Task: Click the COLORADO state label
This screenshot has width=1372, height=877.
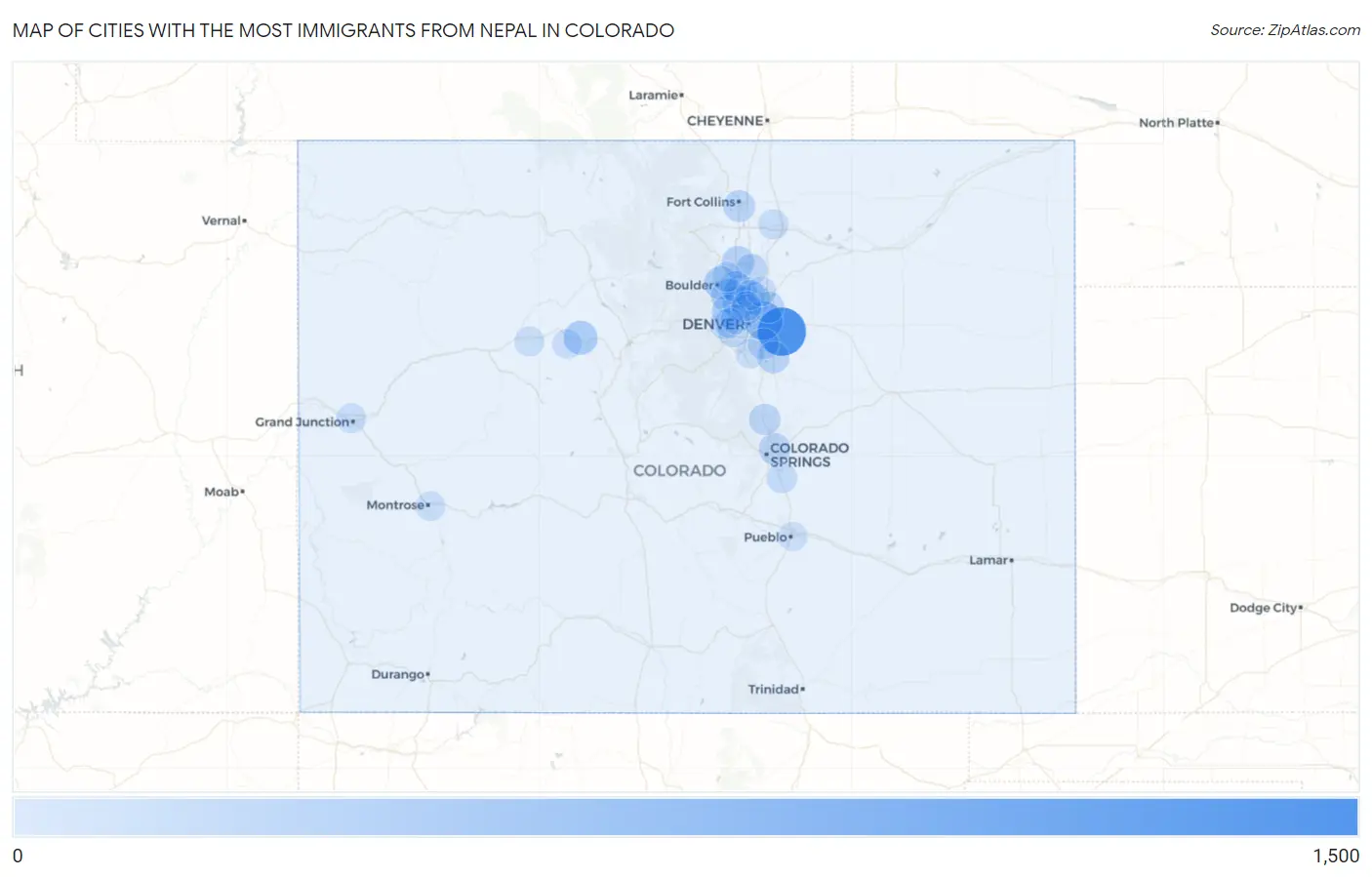Action: point(679,470)
